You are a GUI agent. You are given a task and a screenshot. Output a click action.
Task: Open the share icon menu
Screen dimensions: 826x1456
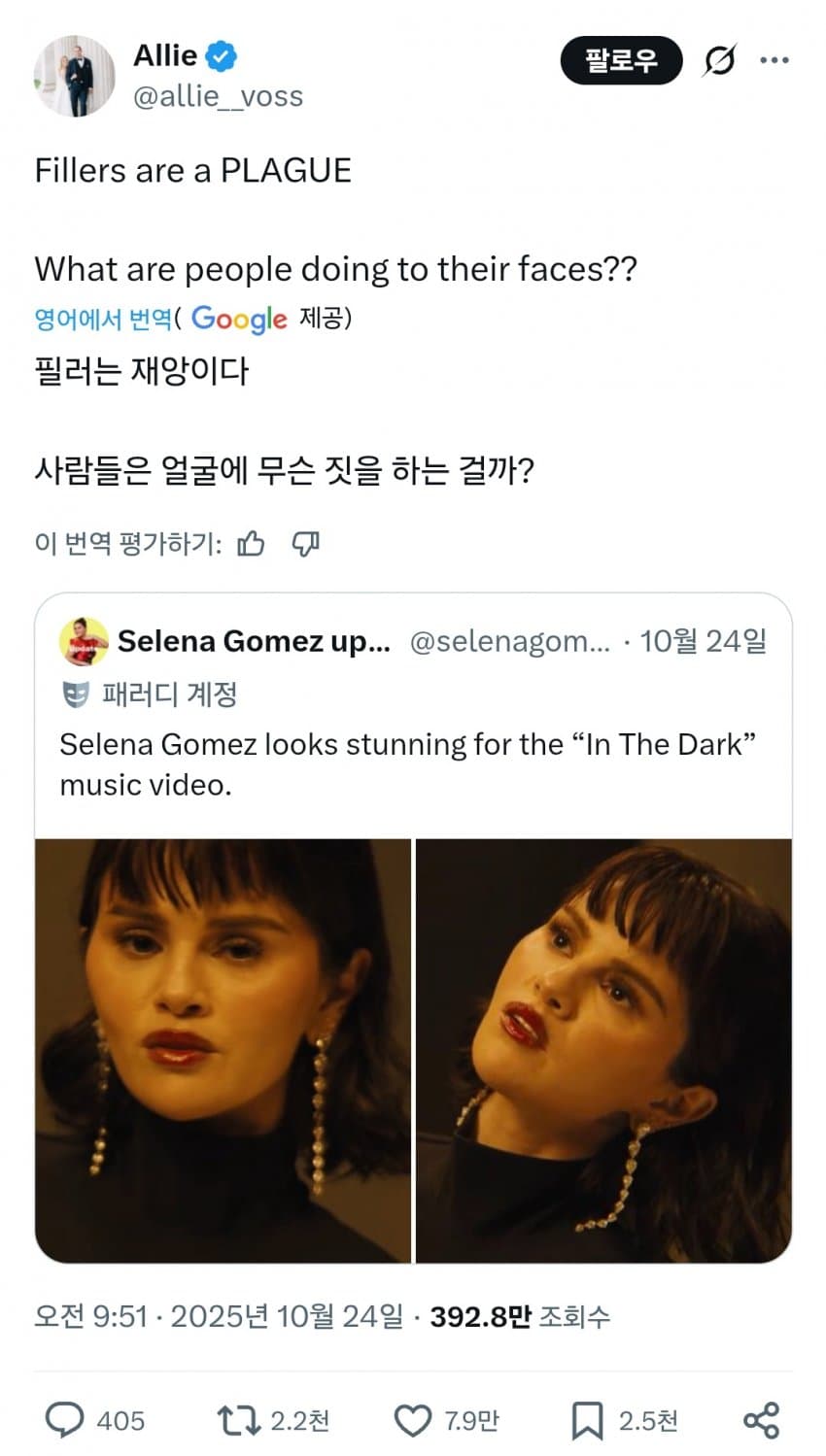click(x=761, y=1420)
